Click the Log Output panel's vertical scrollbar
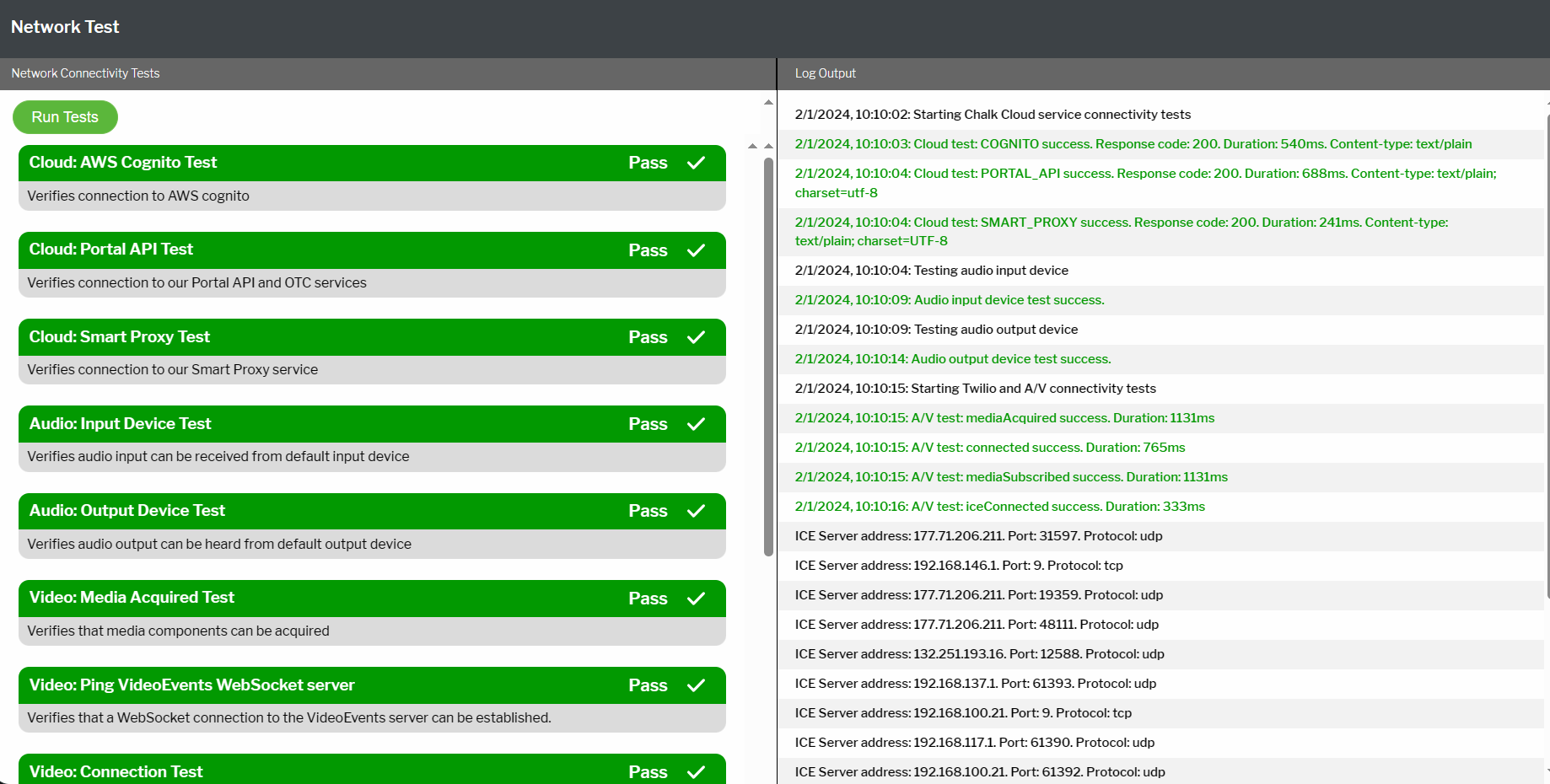Screen dimensions: 1550x784 [x=1547, y=354]
